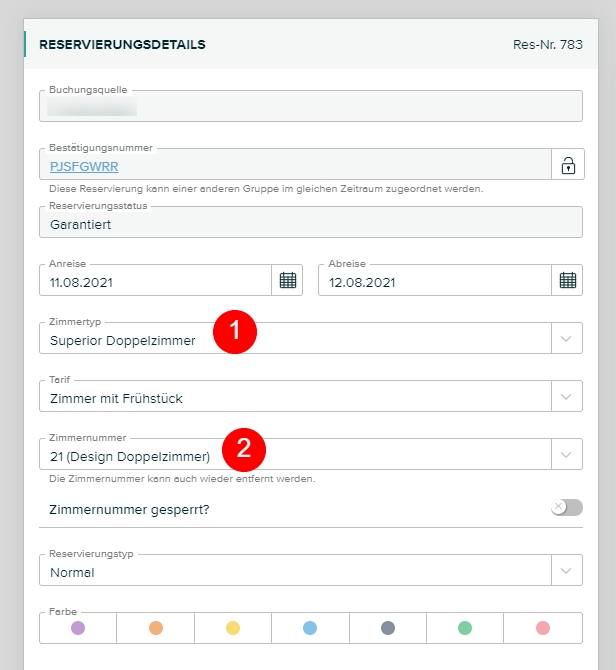The image size is (616, 670).
Task: Expand the Zimmernummer dropdown arrow
Action: tap(567, 455)
